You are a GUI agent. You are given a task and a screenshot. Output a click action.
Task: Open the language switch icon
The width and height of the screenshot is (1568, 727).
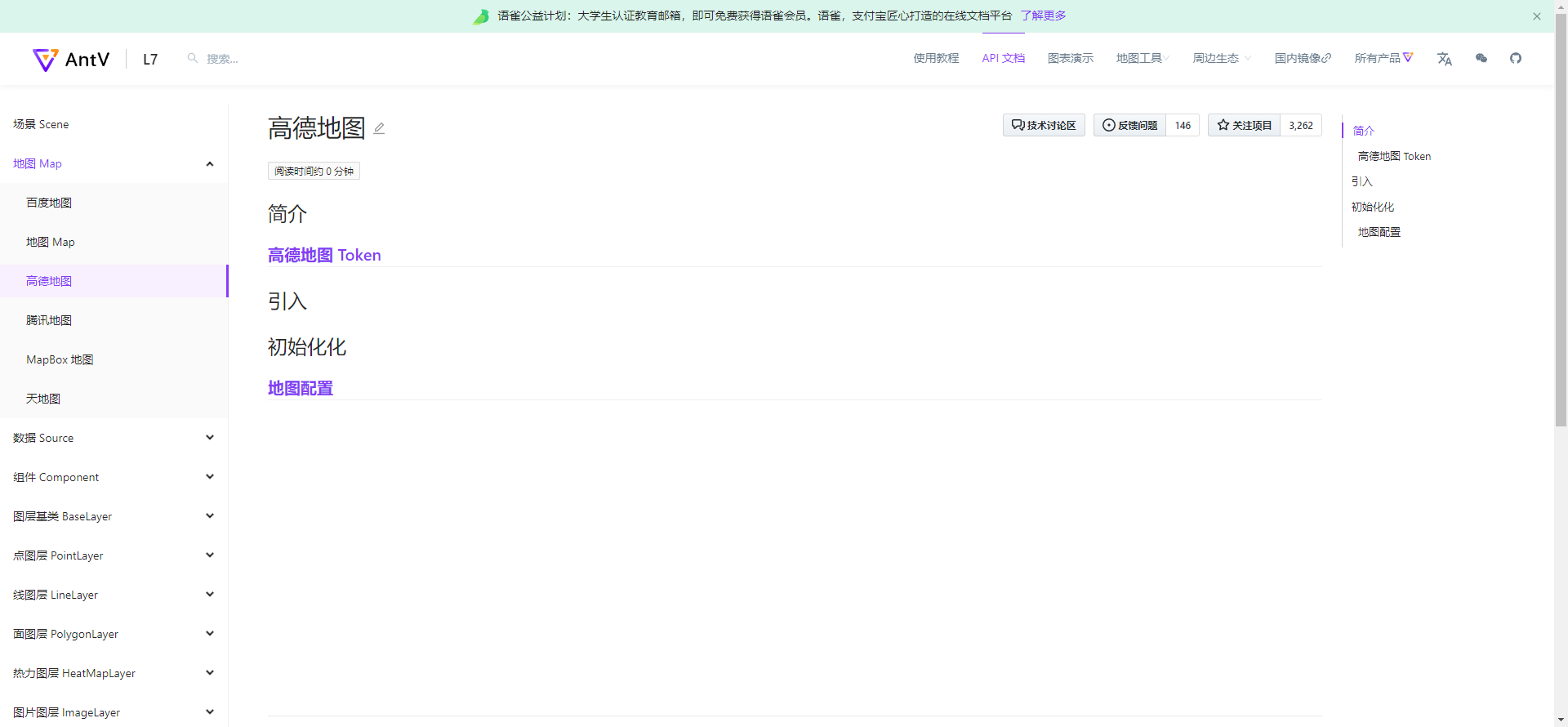tap(1445, 59)
